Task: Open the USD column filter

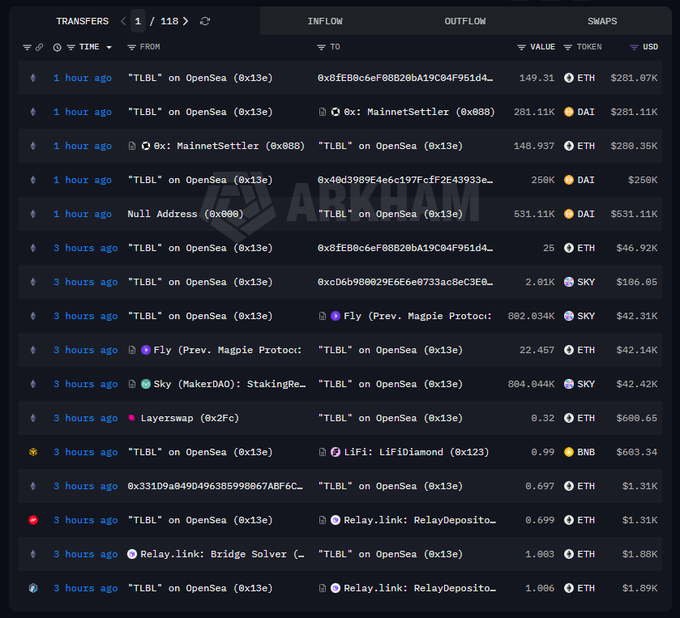Action: point(634,47)
